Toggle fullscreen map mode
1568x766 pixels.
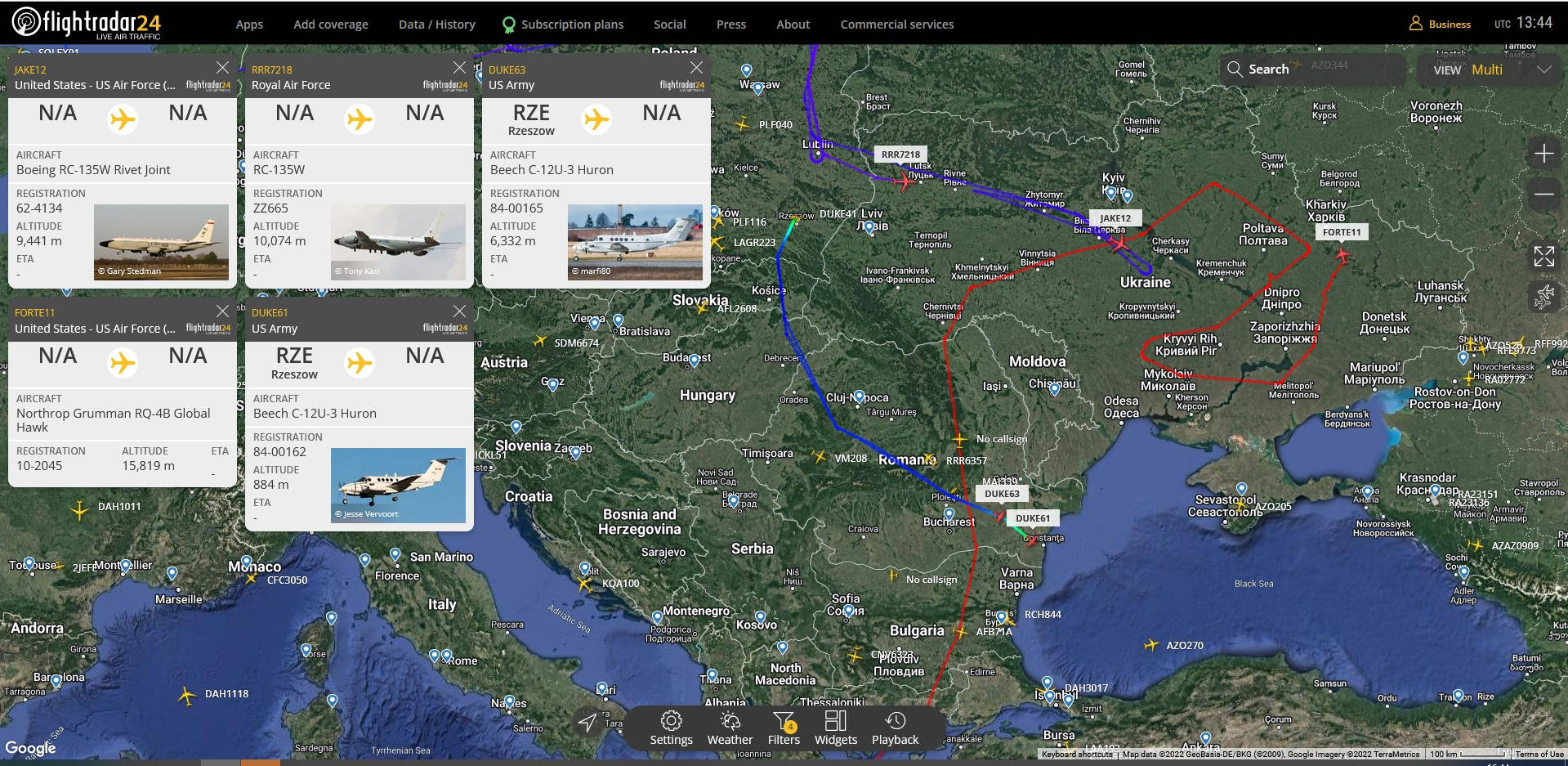[x=1543, y=256]
